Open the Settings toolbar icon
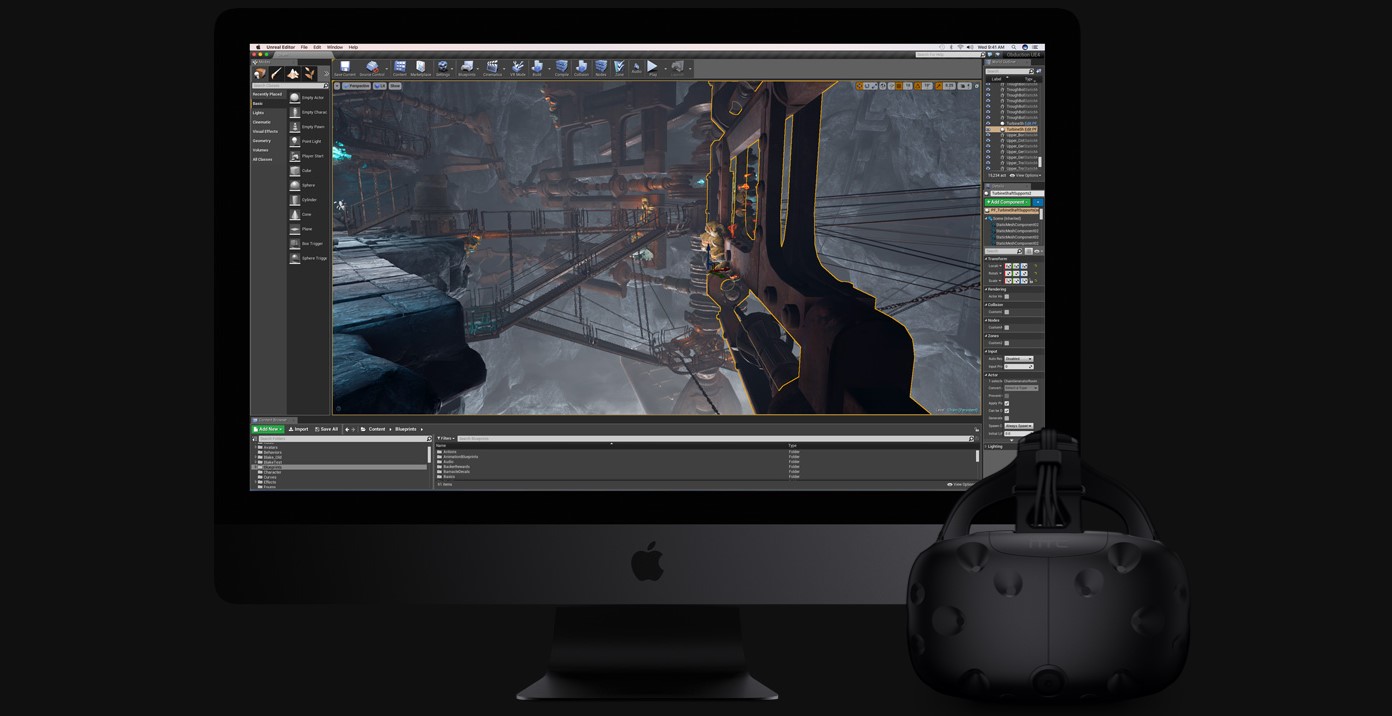The width and height of the screenshot is (1392, 716). pos(443,68)
